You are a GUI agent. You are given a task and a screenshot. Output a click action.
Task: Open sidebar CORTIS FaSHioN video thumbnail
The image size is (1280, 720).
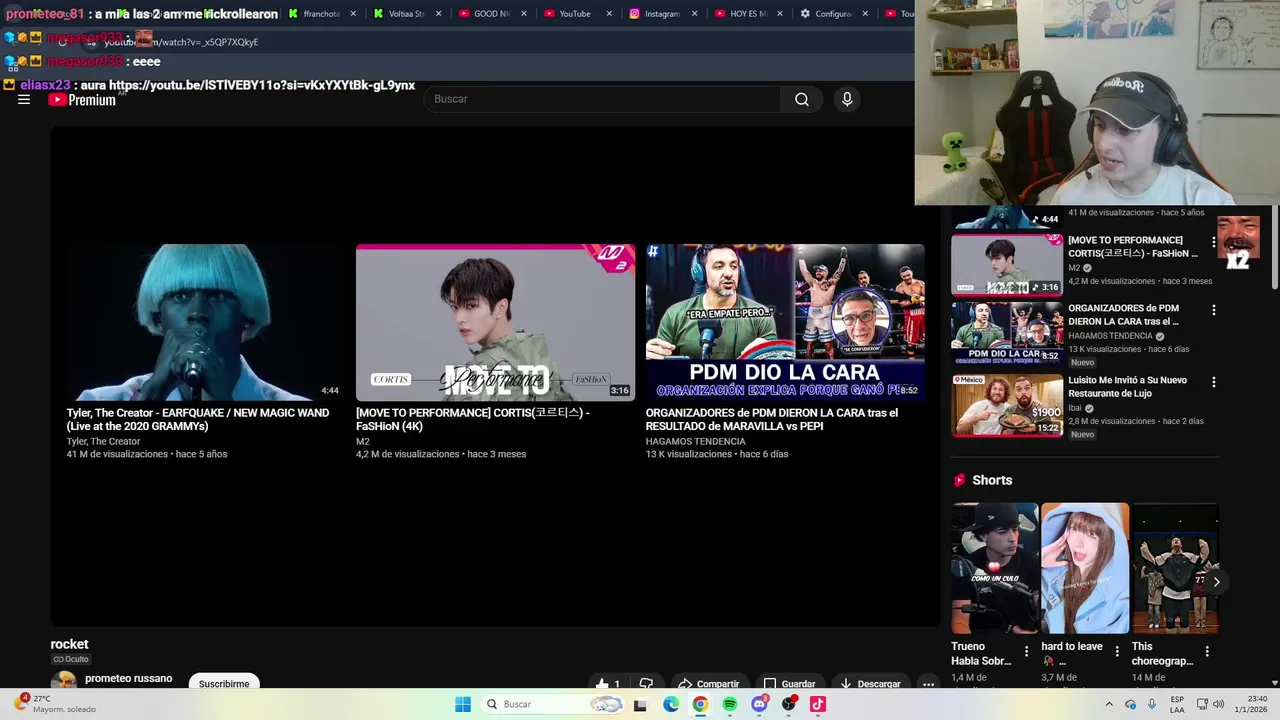(1007, 265)
